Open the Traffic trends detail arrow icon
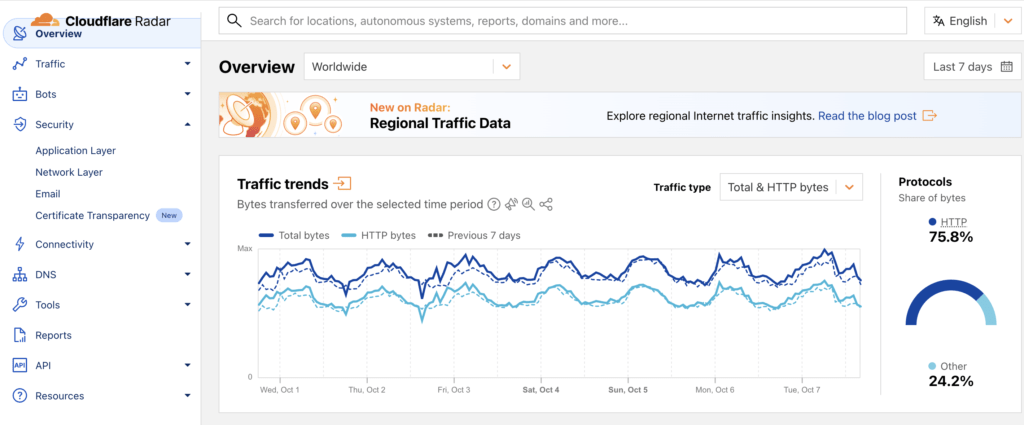 343,183
